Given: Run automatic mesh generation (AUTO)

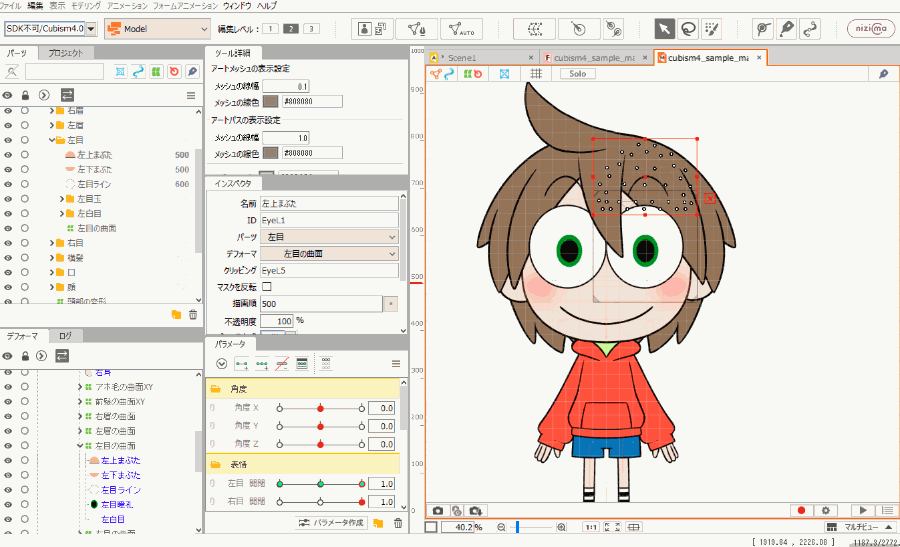Looking at the screenshot, I should coord(461,29).
